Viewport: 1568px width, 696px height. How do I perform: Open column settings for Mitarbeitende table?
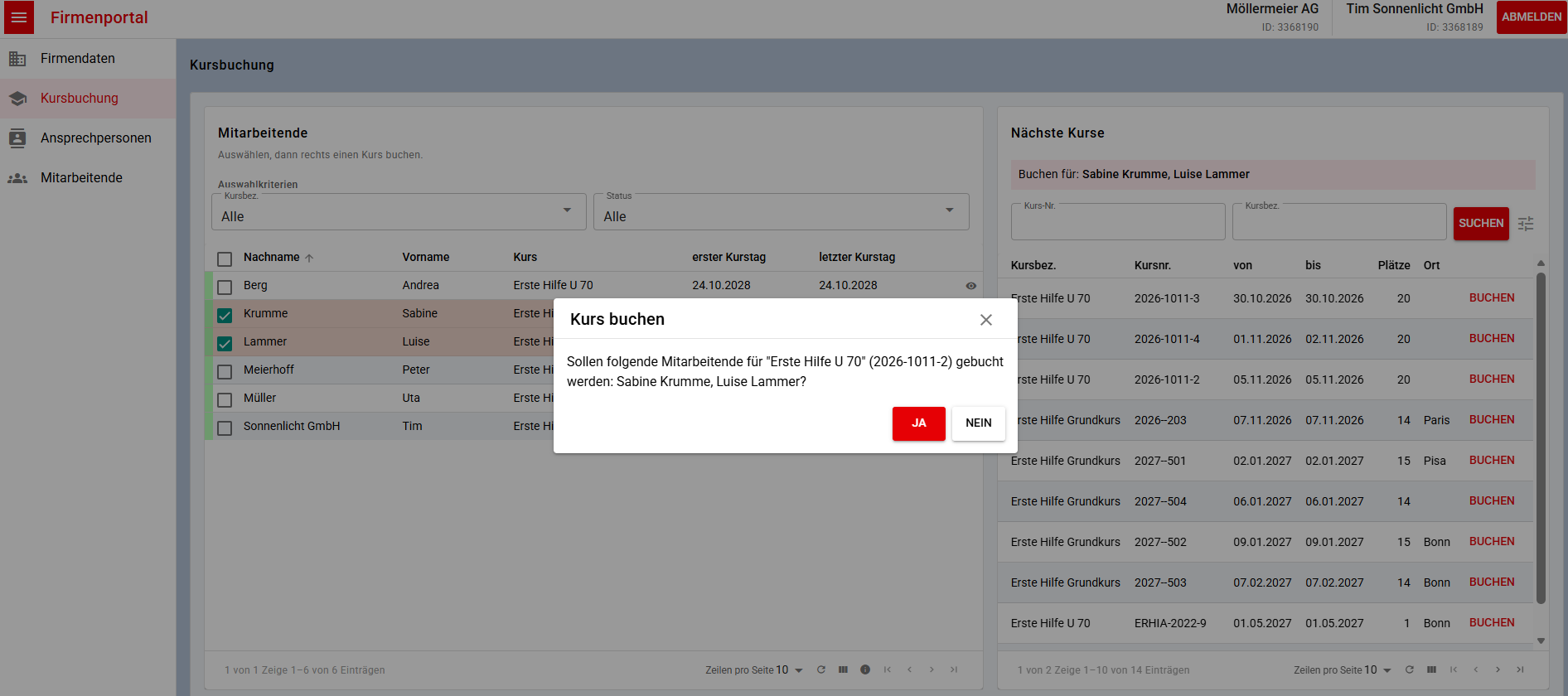coord(843,669)
